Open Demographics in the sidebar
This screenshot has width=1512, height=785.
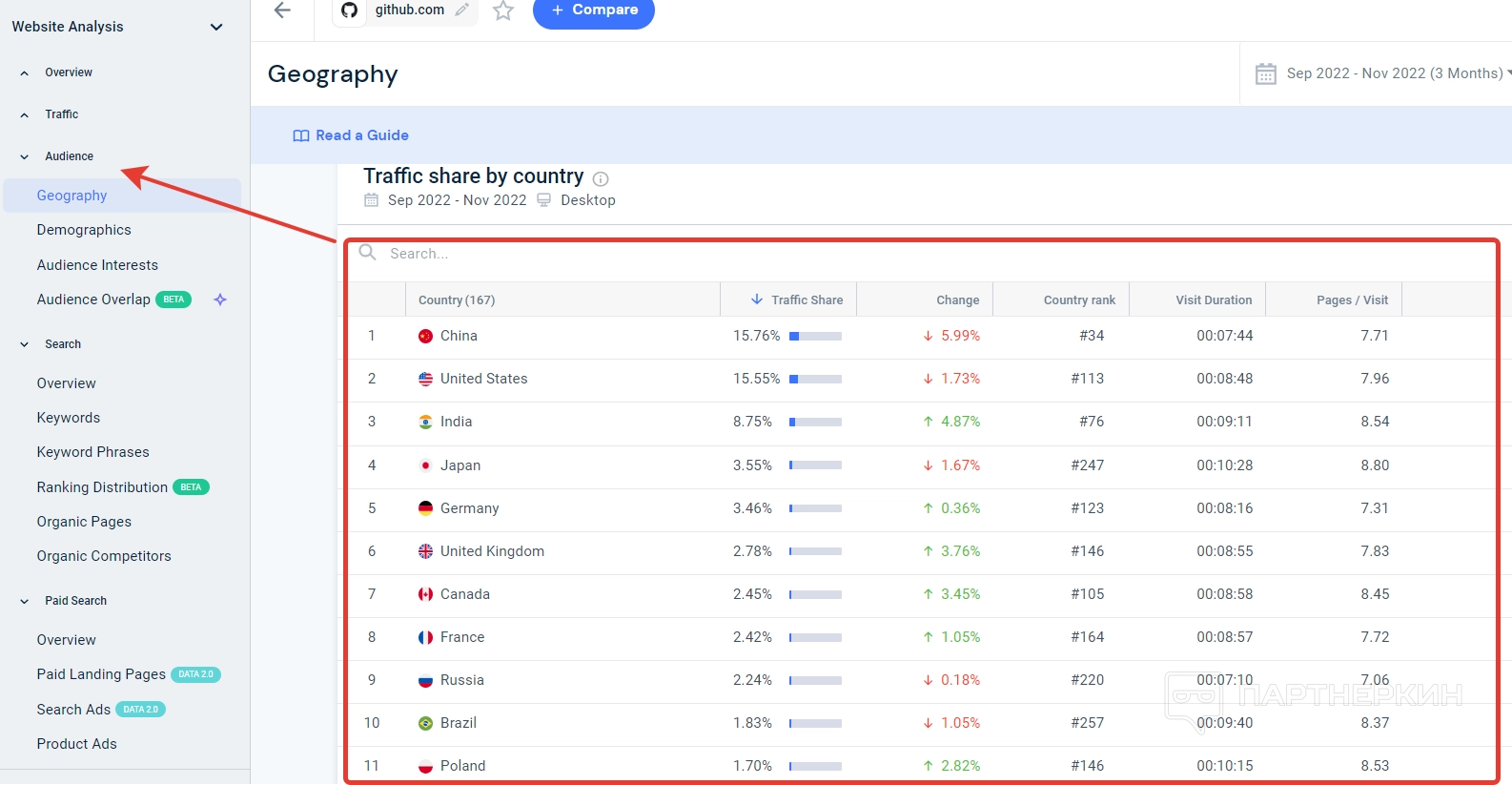(84, 230)
